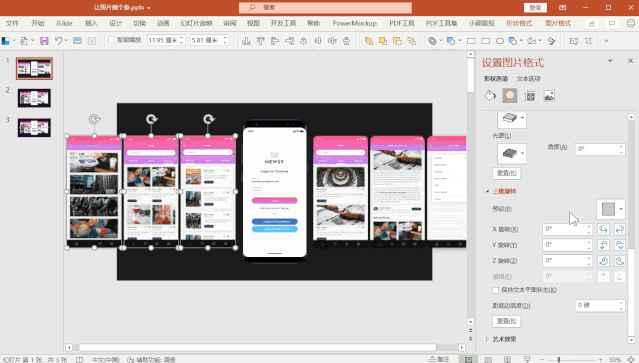Image resolution: width=639 pixels, height=363 pixels.
Task: Select slide 3 thumbnail
Action: point(34,128)
